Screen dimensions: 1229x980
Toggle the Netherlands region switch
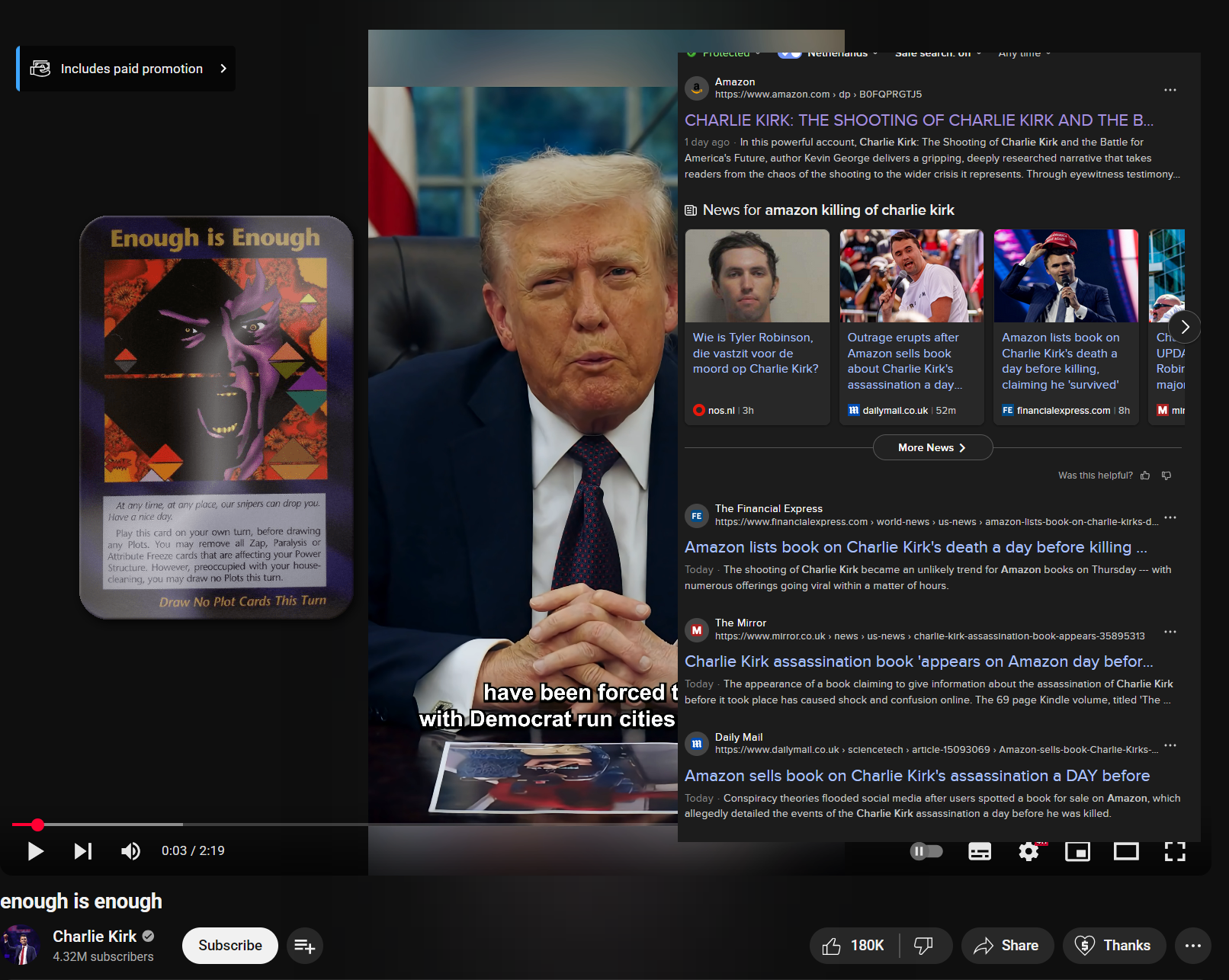789,54
